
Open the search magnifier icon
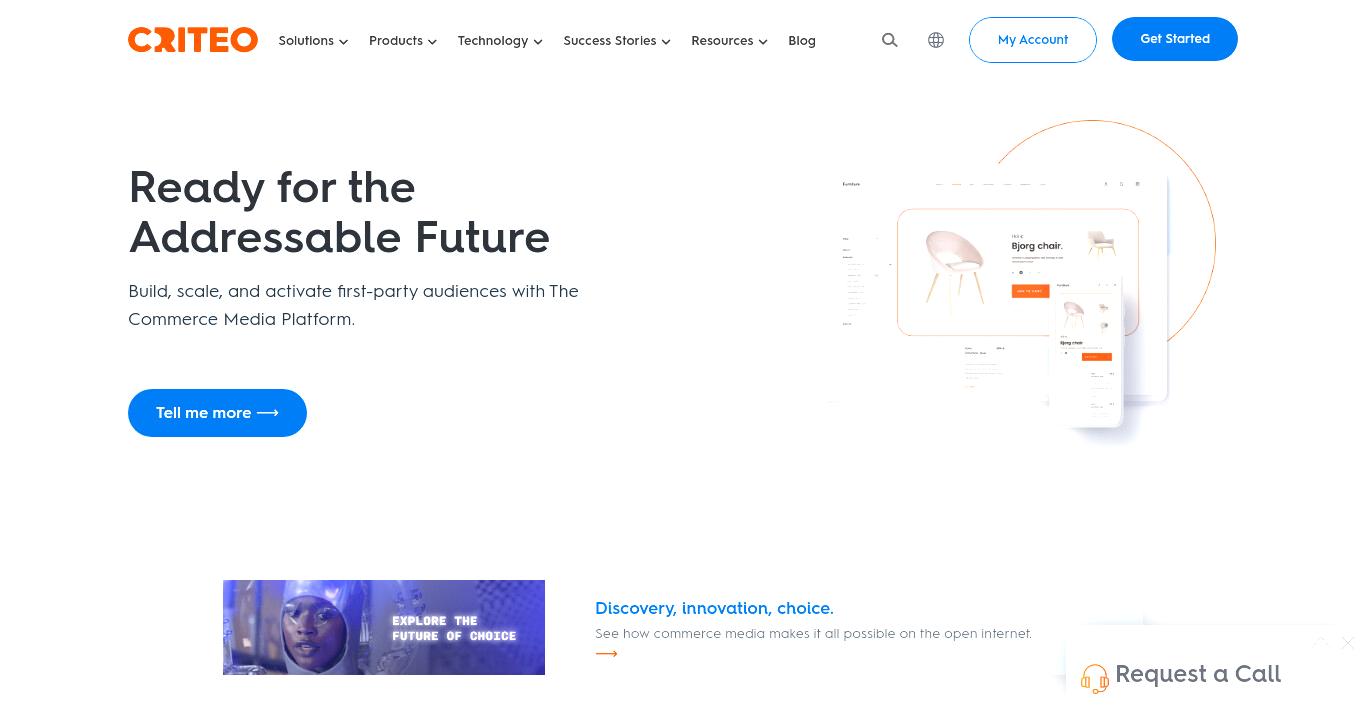[x=890, y=40]
